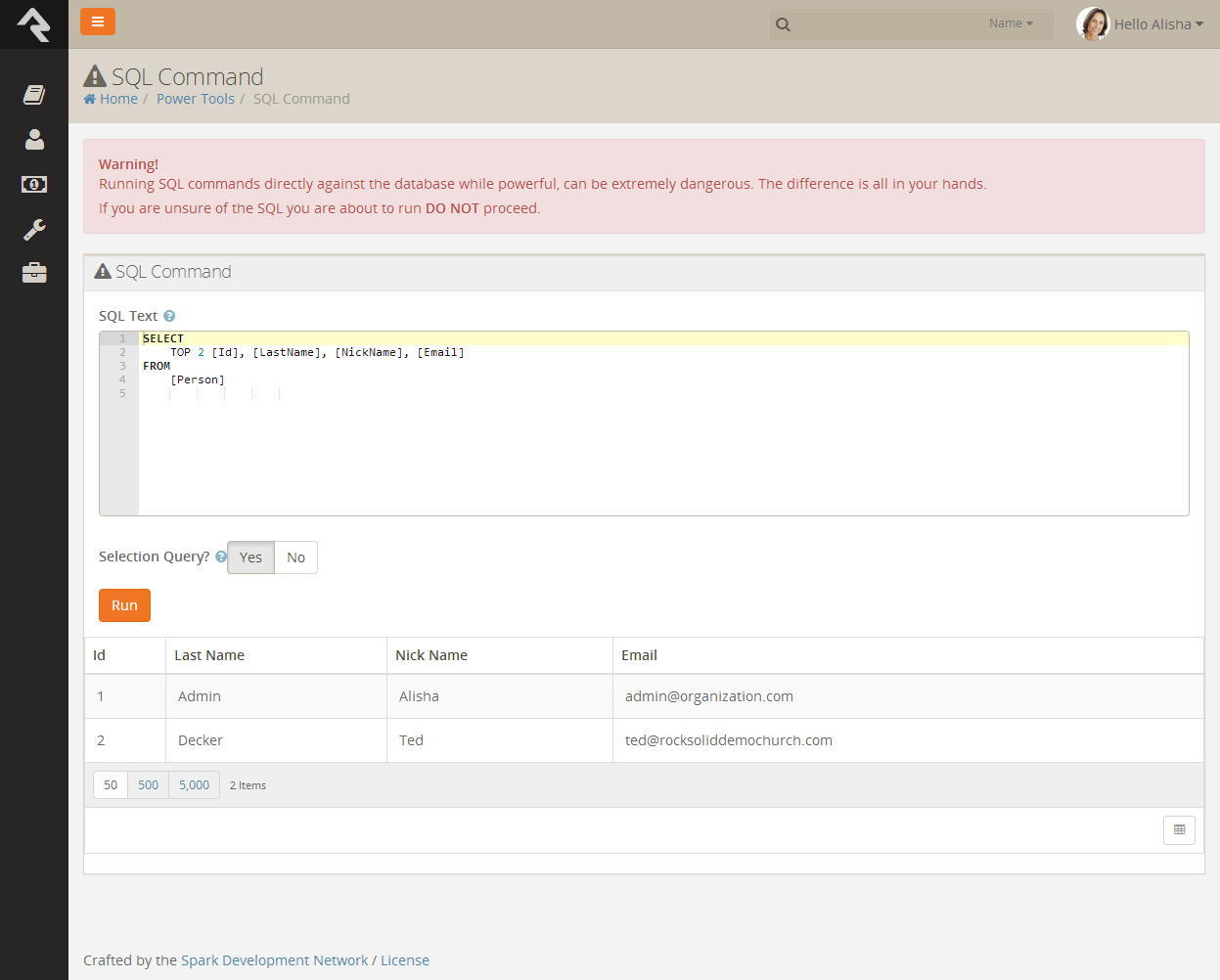Click the 2 Items count text

tap(248, 785)
